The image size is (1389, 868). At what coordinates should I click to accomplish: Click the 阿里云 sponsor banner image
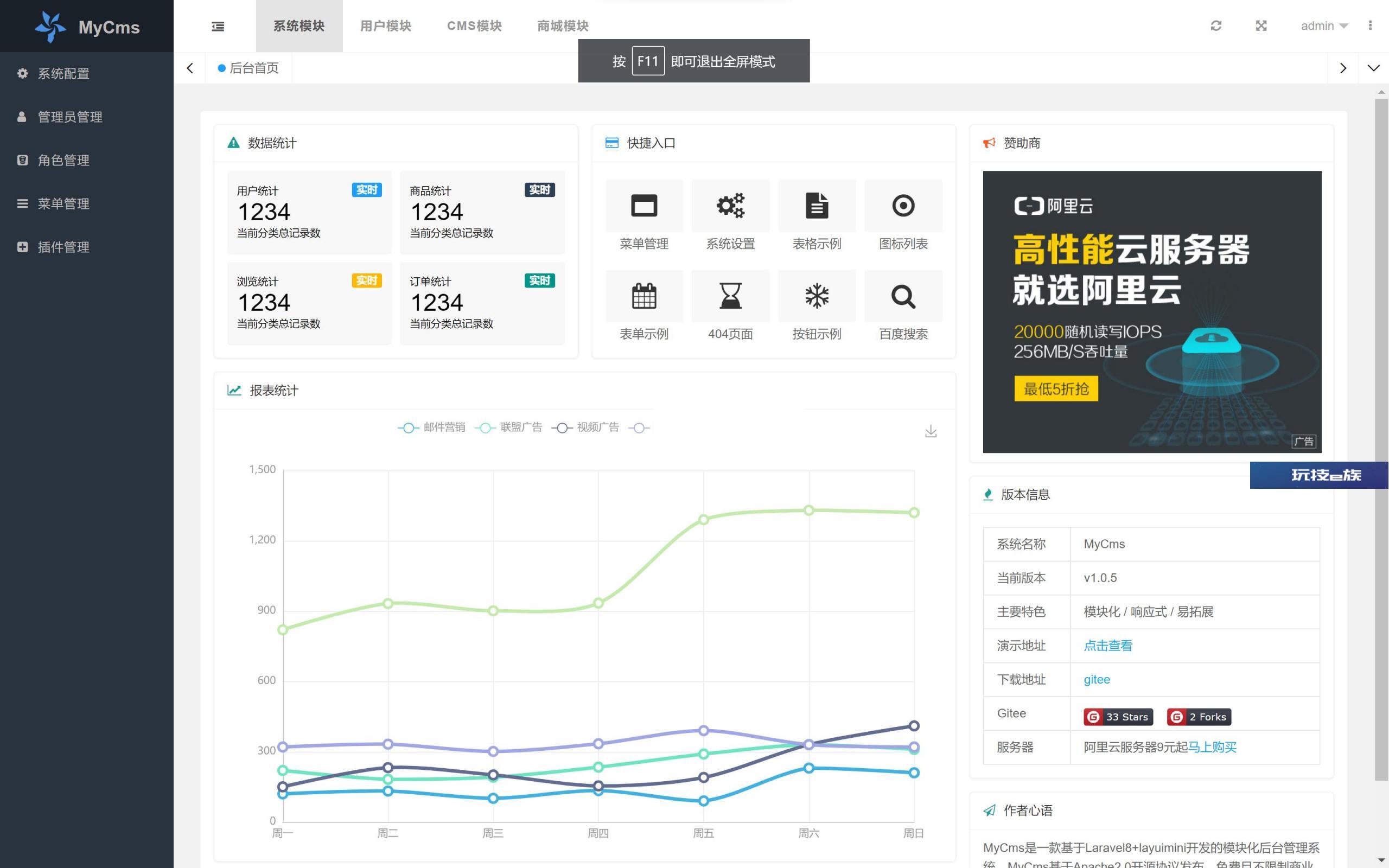[x=1152, y=312]
